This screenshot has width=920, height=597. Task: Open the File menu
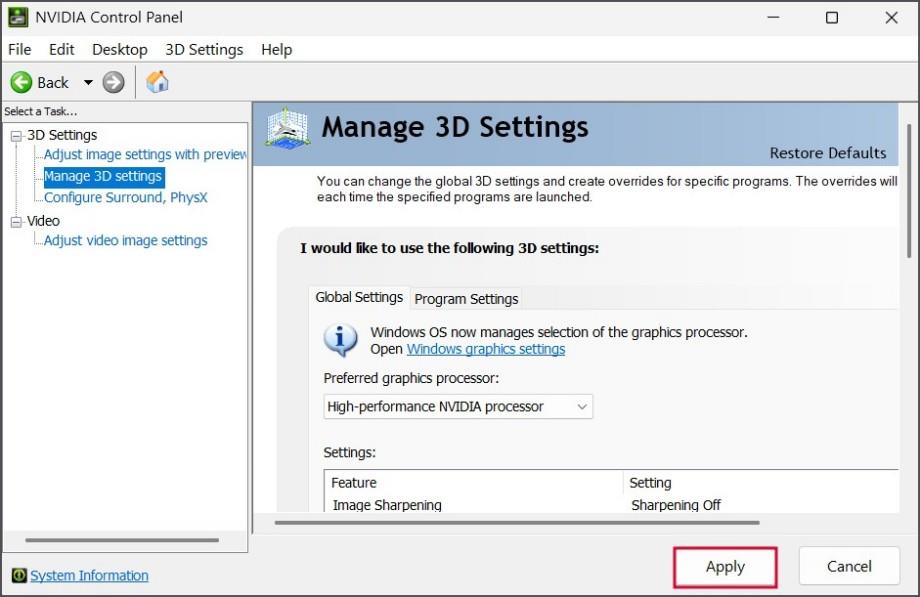(x=19, y=49)
